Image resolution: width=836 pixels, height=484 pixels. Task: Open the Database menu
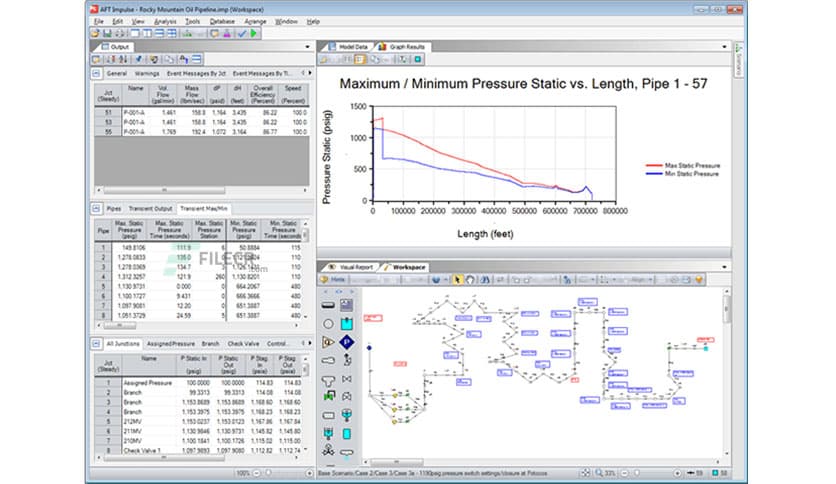click(x=222, y=21)
